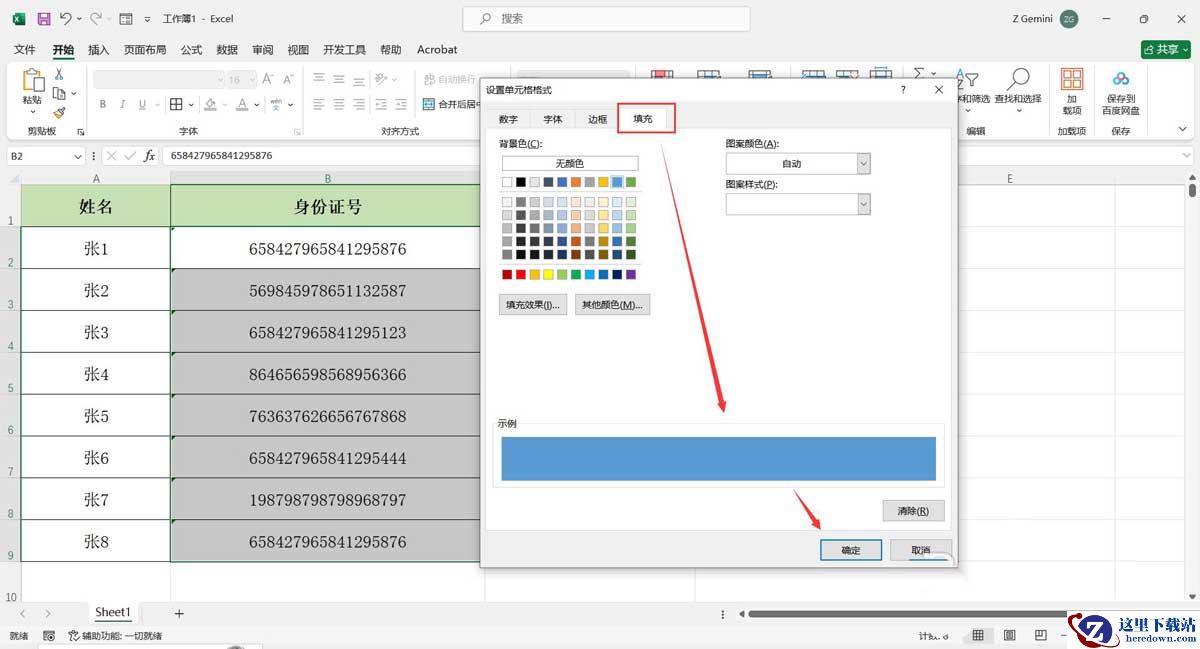This screenshot has height=649, width=1200.
Task: Click the More Colors button
Action: 612,305
